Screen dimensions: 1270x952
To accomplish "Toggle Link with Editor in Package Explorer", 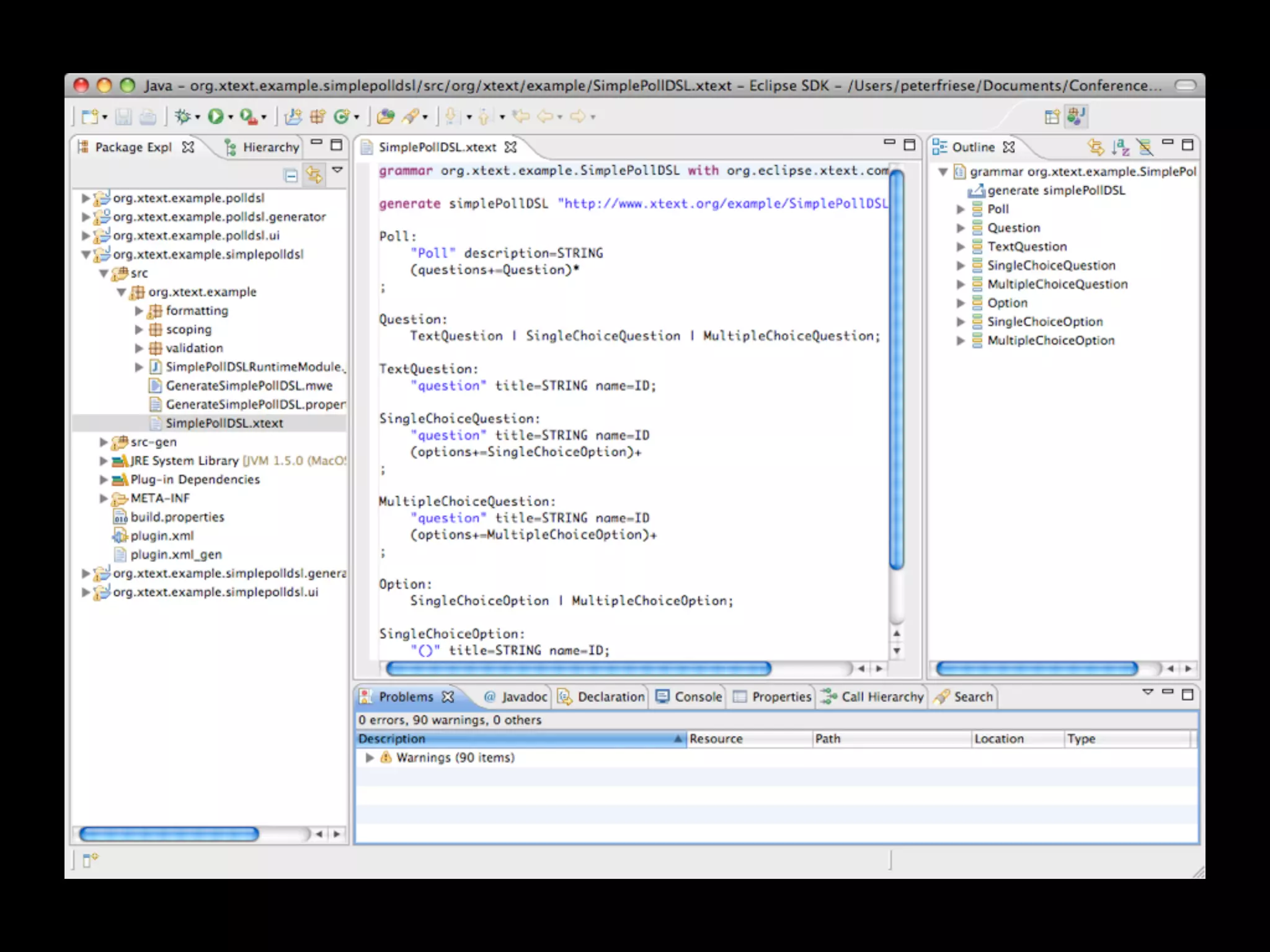I will tap(314, 175).
